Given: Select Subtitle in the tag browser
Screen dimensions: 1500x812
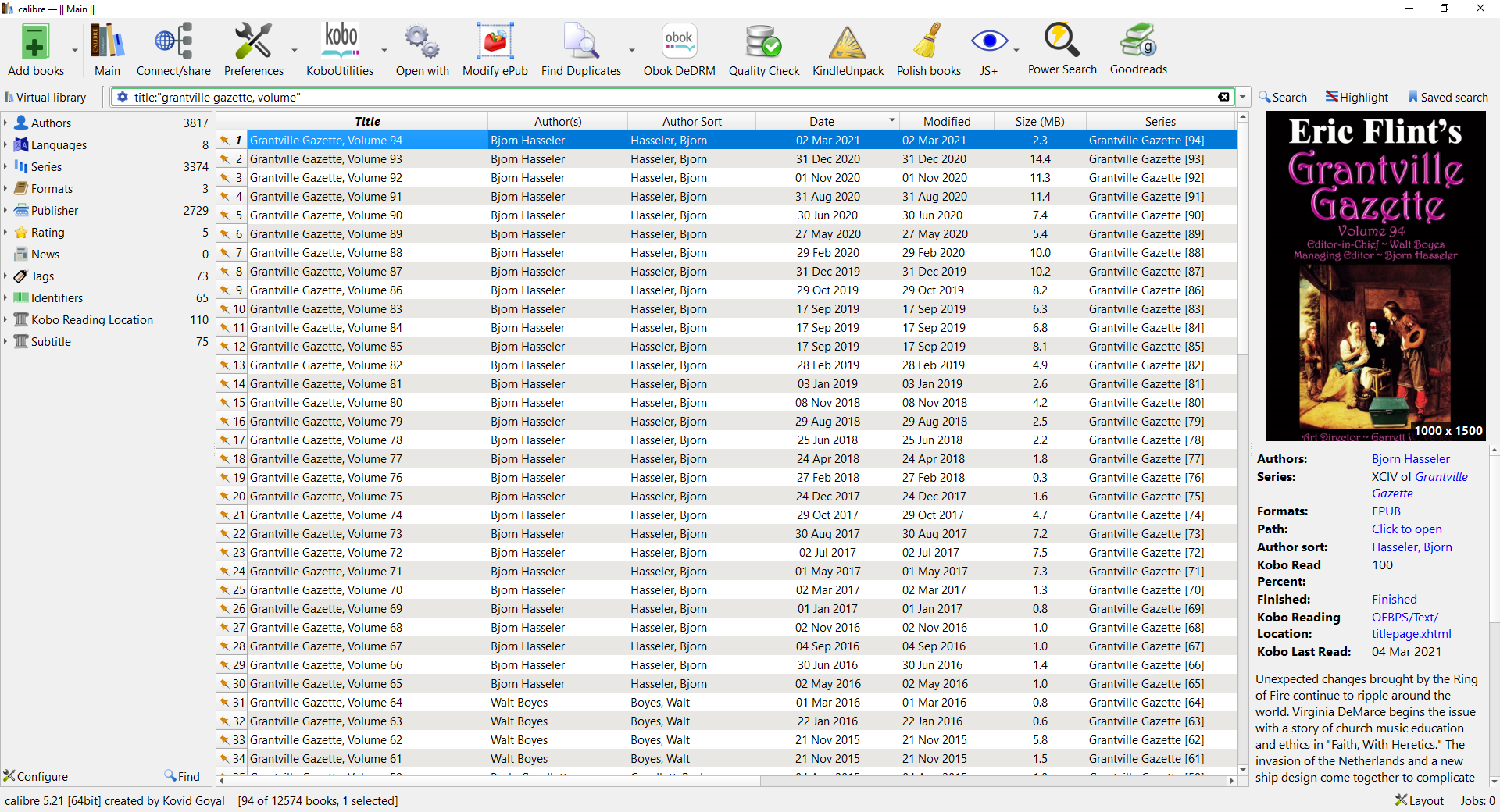Looking at the screenshot, I should pyautogui.click(x=51, y=341).
